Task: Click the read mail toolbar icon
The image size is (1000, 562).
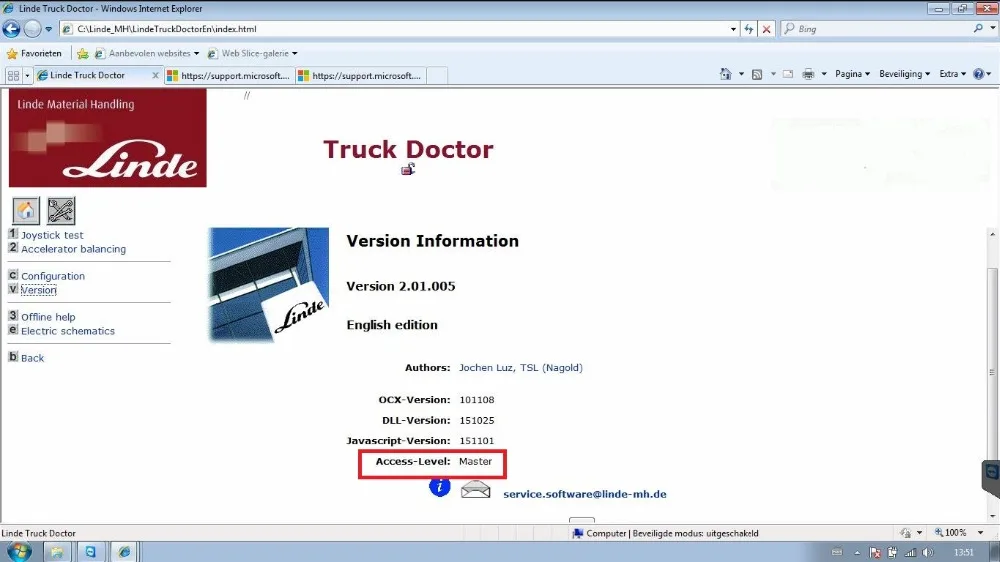Action: [x=788, y=74]
